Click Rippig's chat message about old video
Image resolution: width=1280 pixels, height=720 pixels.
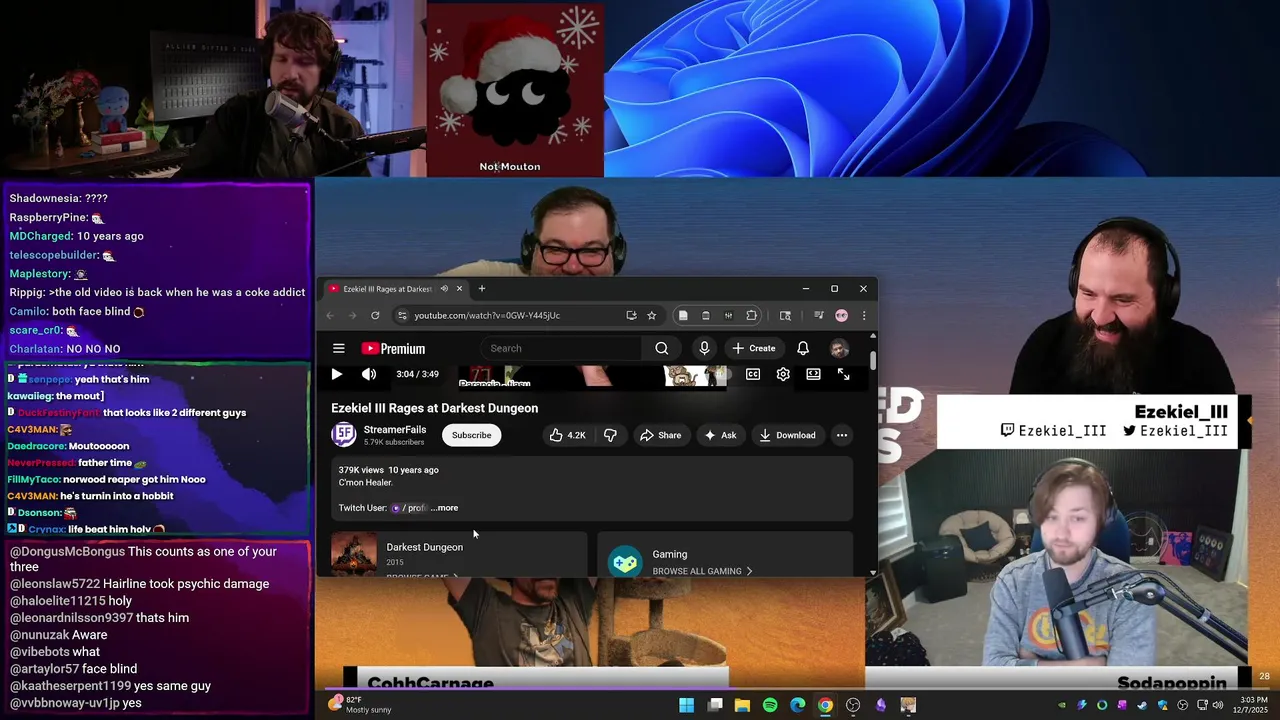coord(157,292)
